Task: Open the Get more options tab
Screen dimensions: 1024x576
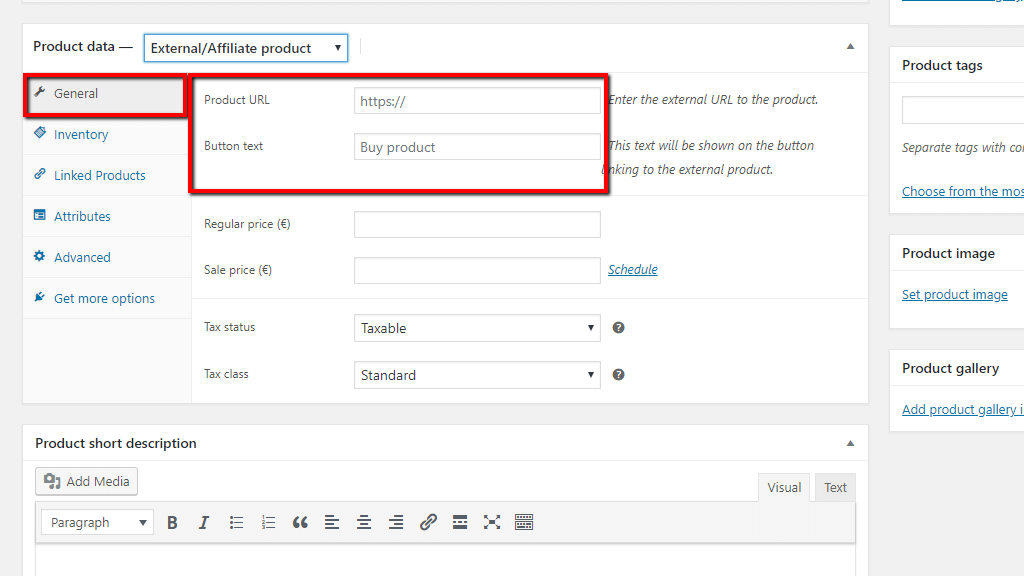Action: 107,298
